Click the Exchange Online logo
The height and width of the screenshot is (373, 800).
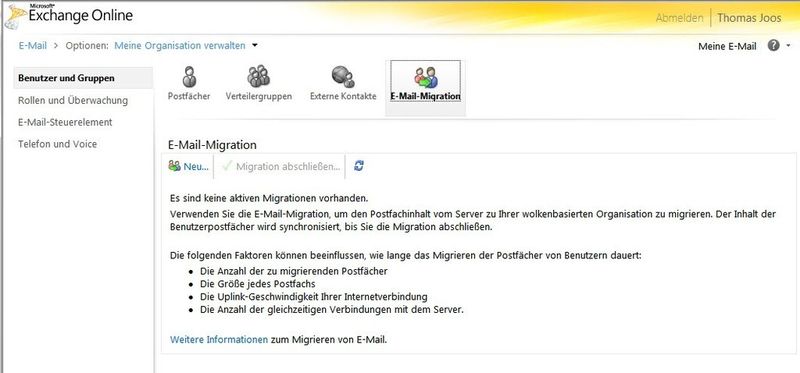coord(68,17)
